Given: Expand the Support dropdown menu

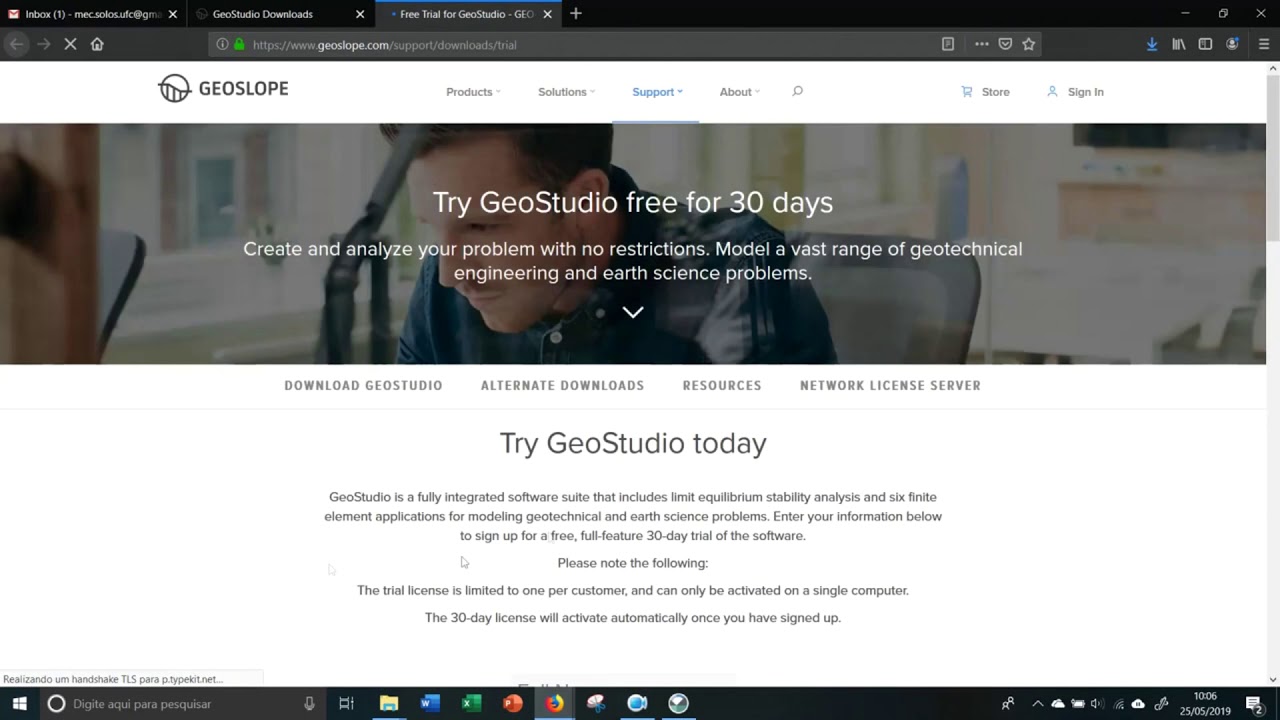Looking at the screenshot, I should click(657, 92).
